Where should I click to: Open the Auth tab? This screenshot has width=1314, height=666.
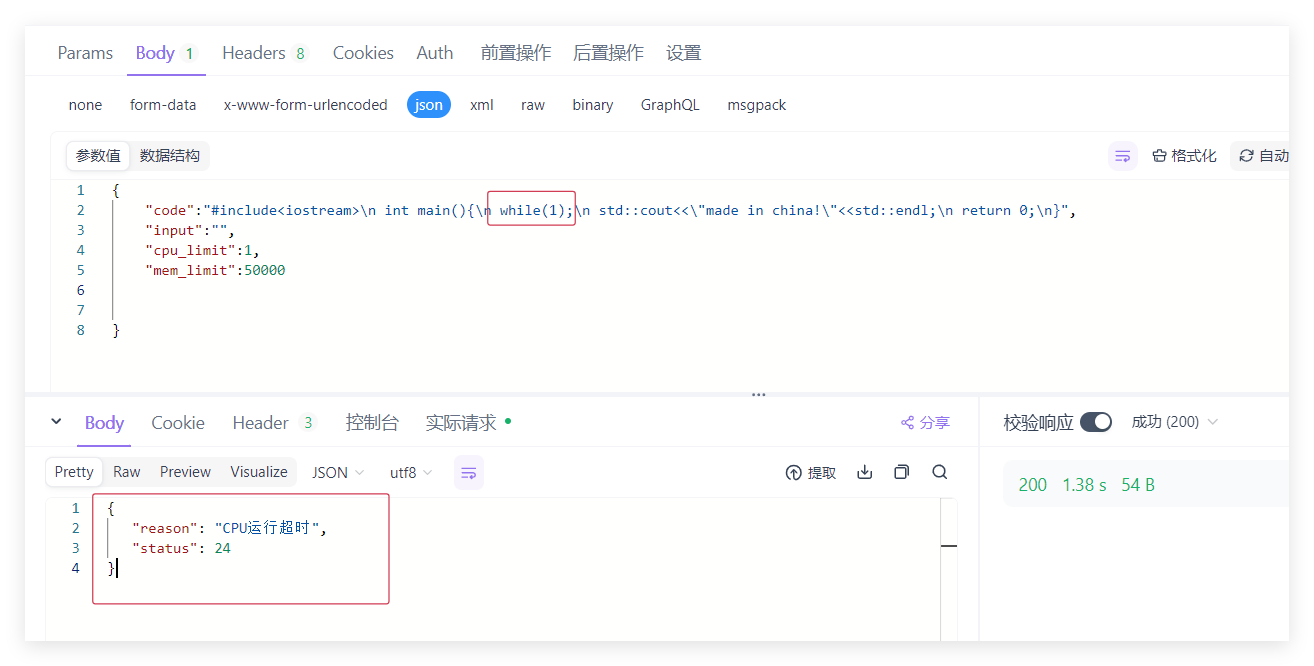click(x=435, y=53)
